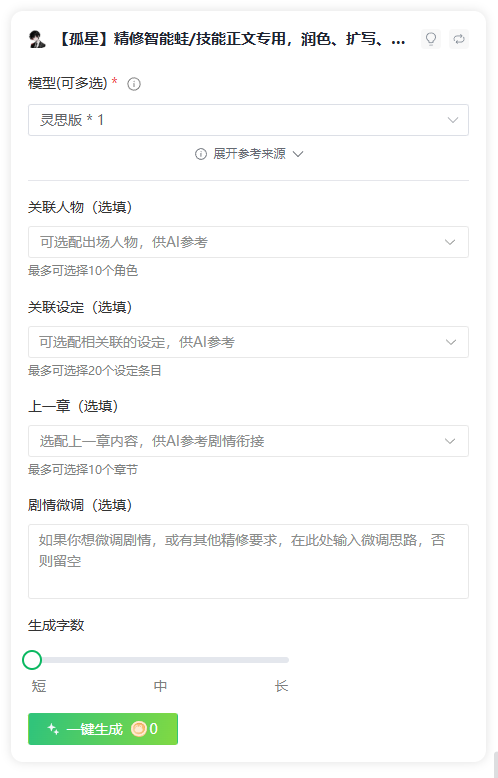Click the author avatar next to 孤星 title

coord(37,39)
